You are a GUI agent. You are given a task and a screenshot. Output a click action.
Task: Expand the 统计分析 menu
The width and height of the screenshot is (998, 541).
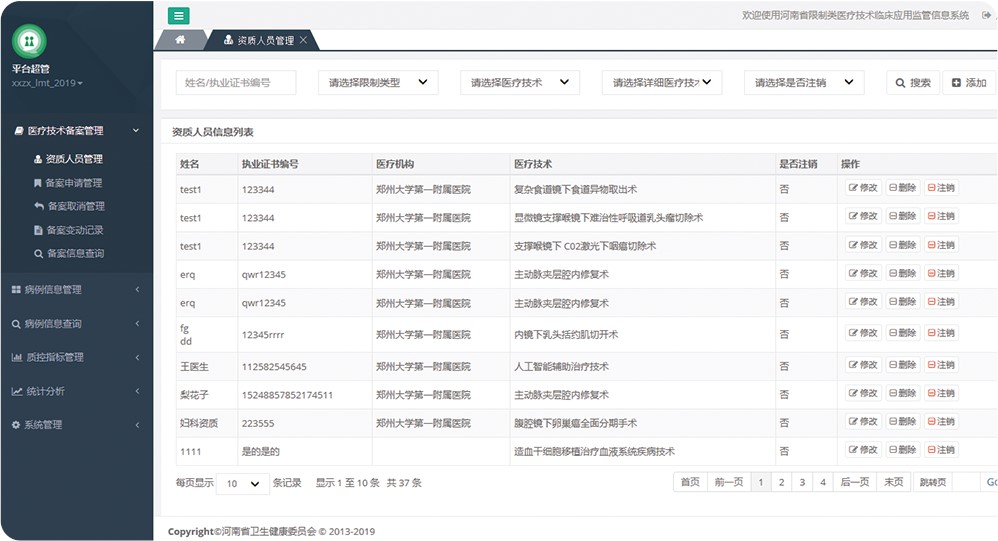76,391
